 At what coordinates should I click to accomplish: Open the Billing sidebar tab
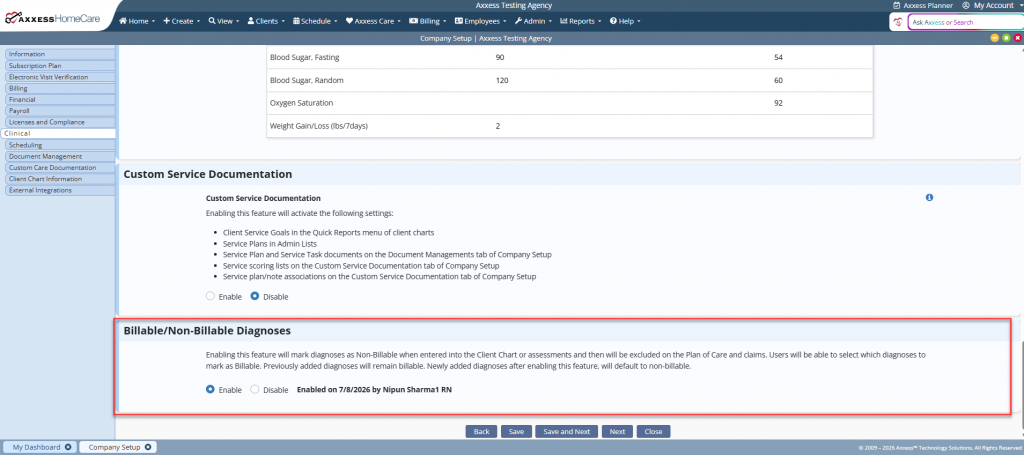(x=60, y=88)
